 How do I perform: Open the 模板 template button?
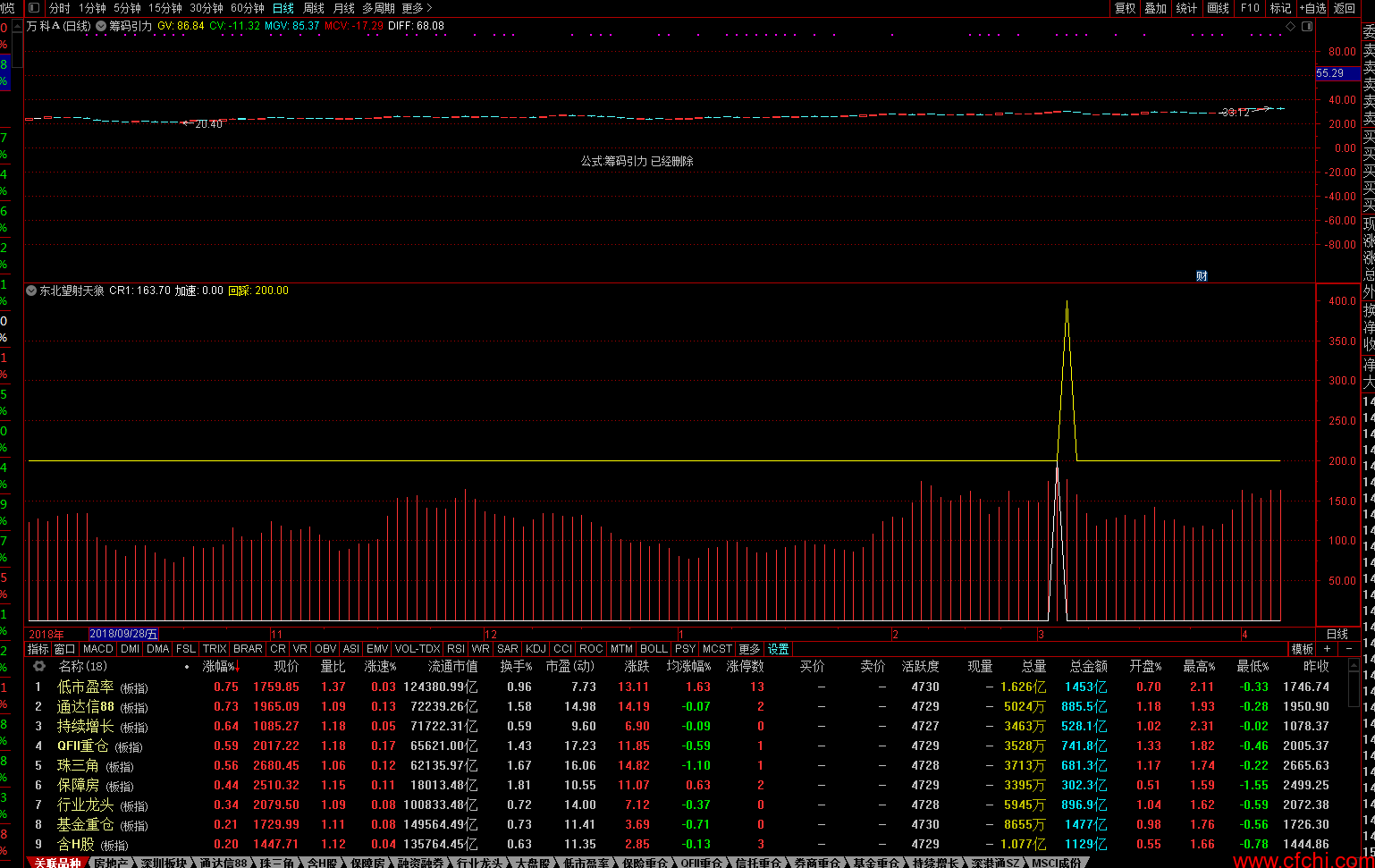tap(1303, 649)
